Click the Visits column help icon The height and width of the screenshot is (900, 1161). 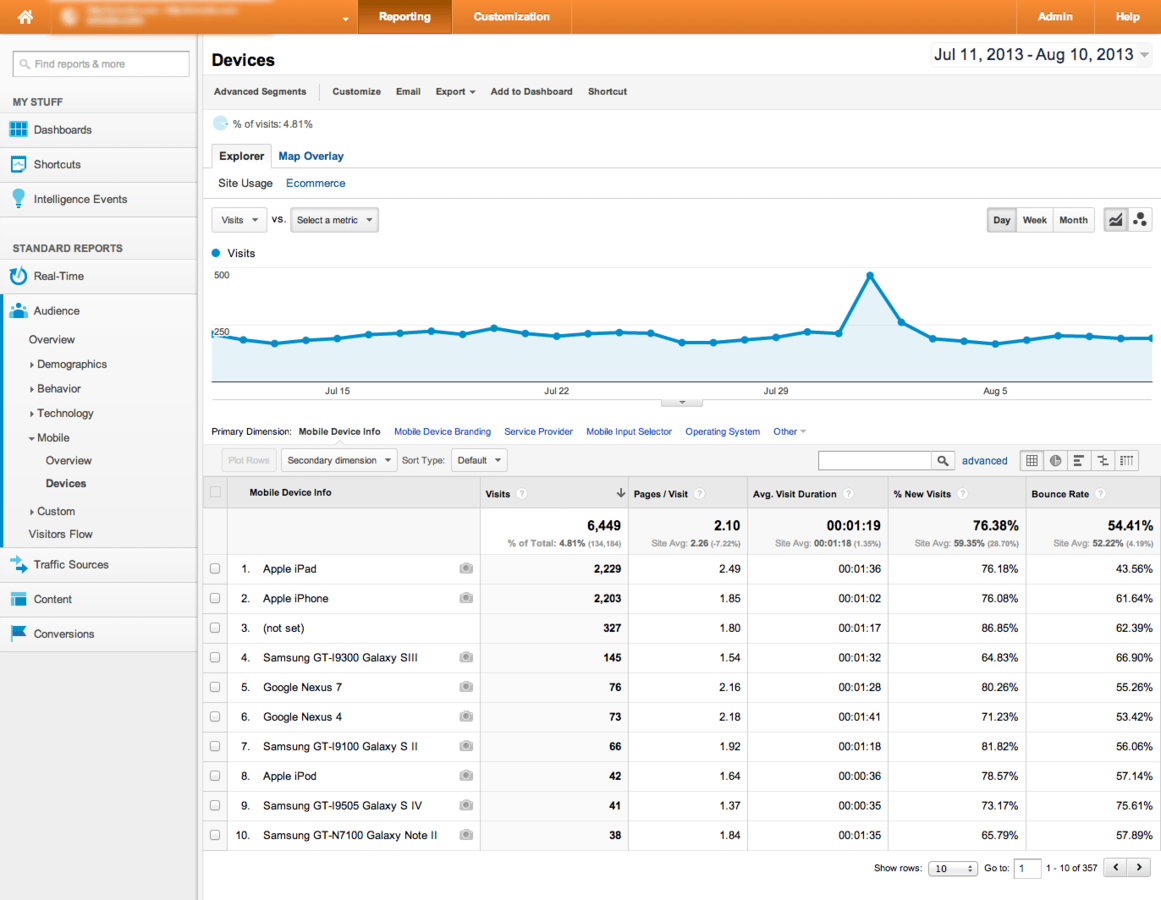pyautogui.click(x=522, y=494)
